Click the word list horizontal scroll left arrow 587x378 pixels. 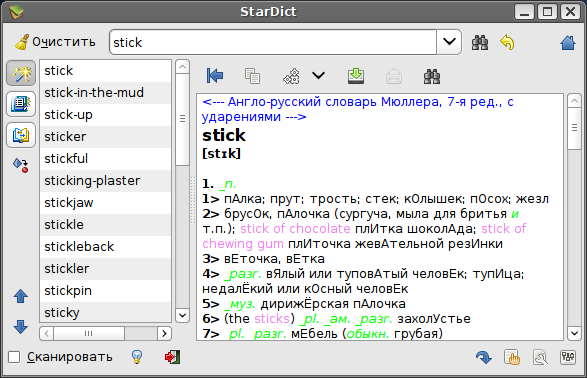click(46, 333)
